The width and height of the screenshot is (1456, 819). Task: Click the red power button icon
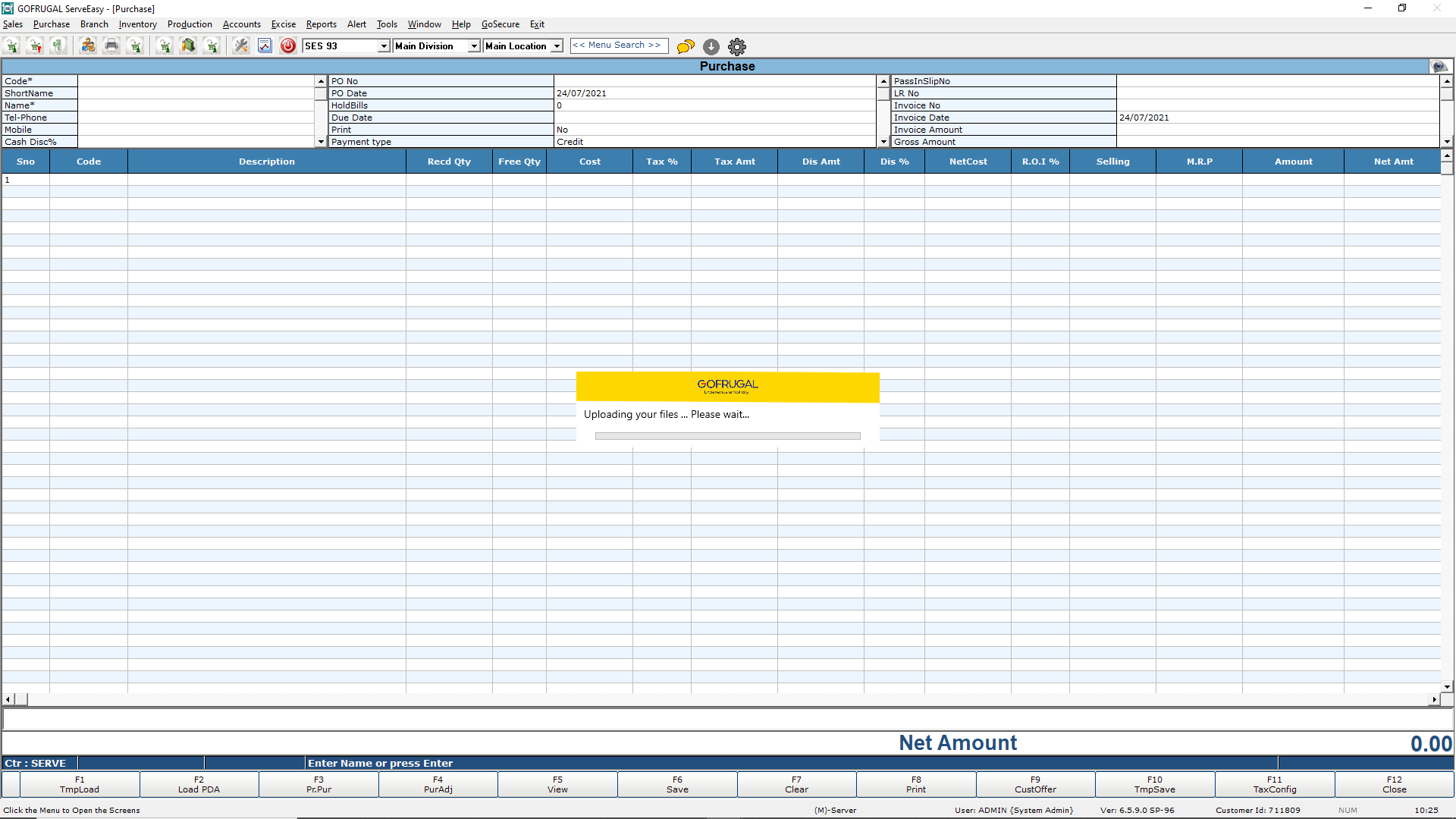(x=288, y=46)
